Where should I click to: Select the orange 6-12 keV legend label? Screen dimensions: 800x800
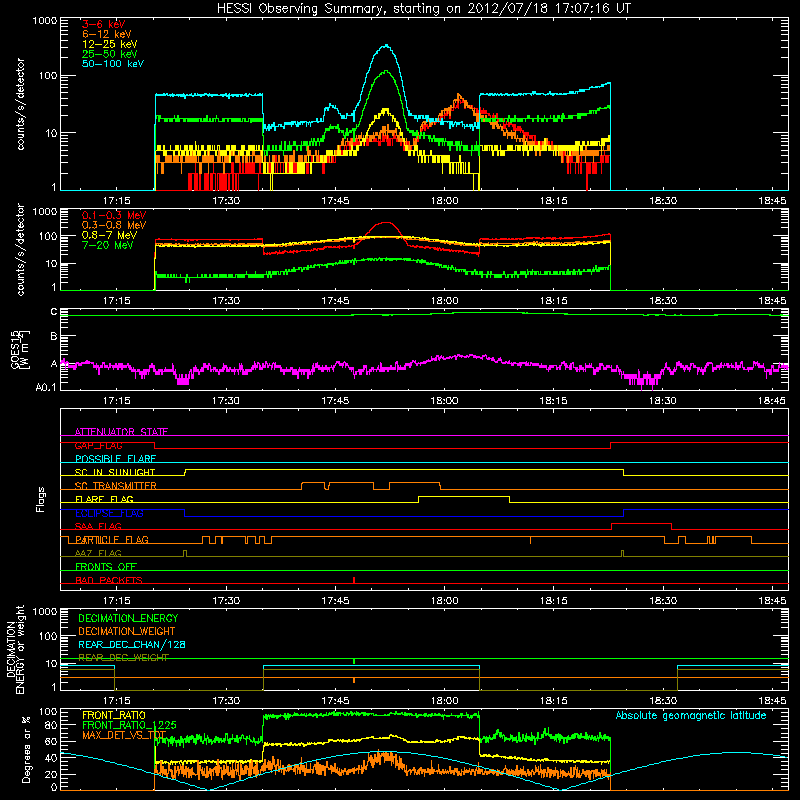pos(107,34)
